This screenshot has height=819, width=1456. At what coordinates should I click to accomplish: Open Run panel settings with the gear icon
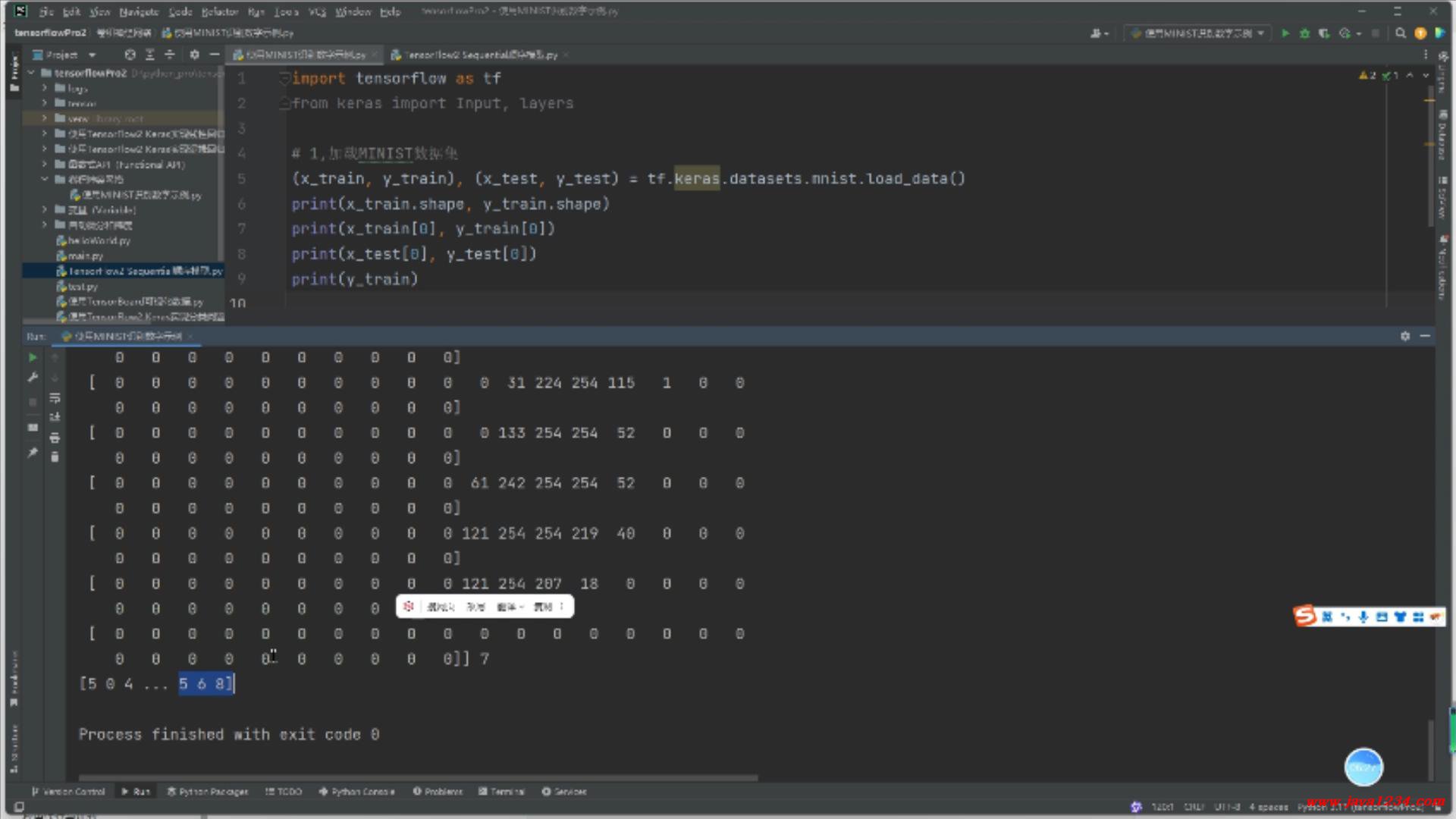[1404, 336]
